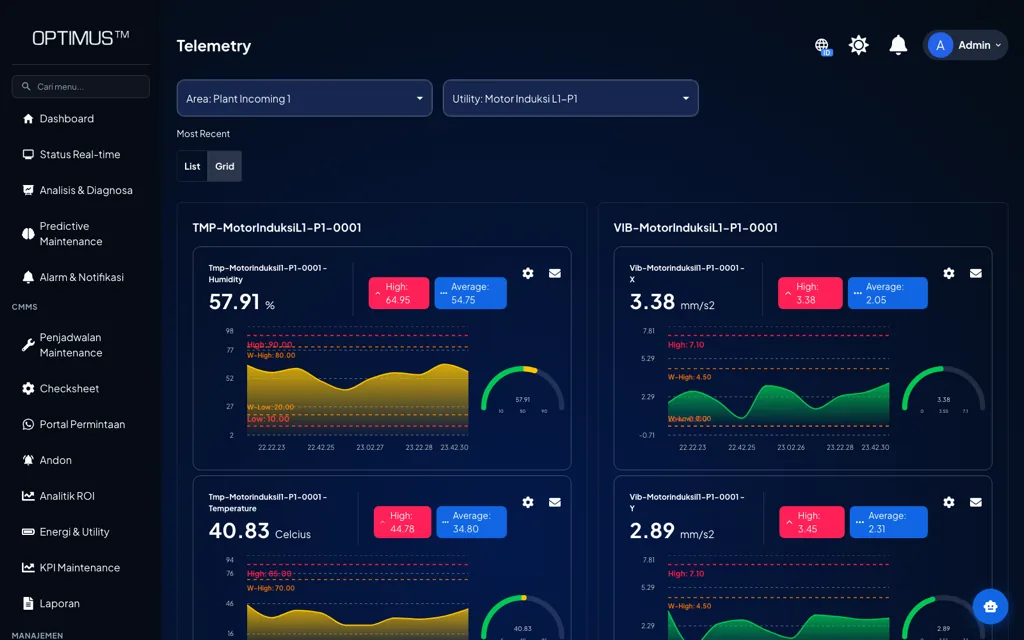Open Alarm & Notifikasi menu
The image size is (1024, 640).
[81, 278]
